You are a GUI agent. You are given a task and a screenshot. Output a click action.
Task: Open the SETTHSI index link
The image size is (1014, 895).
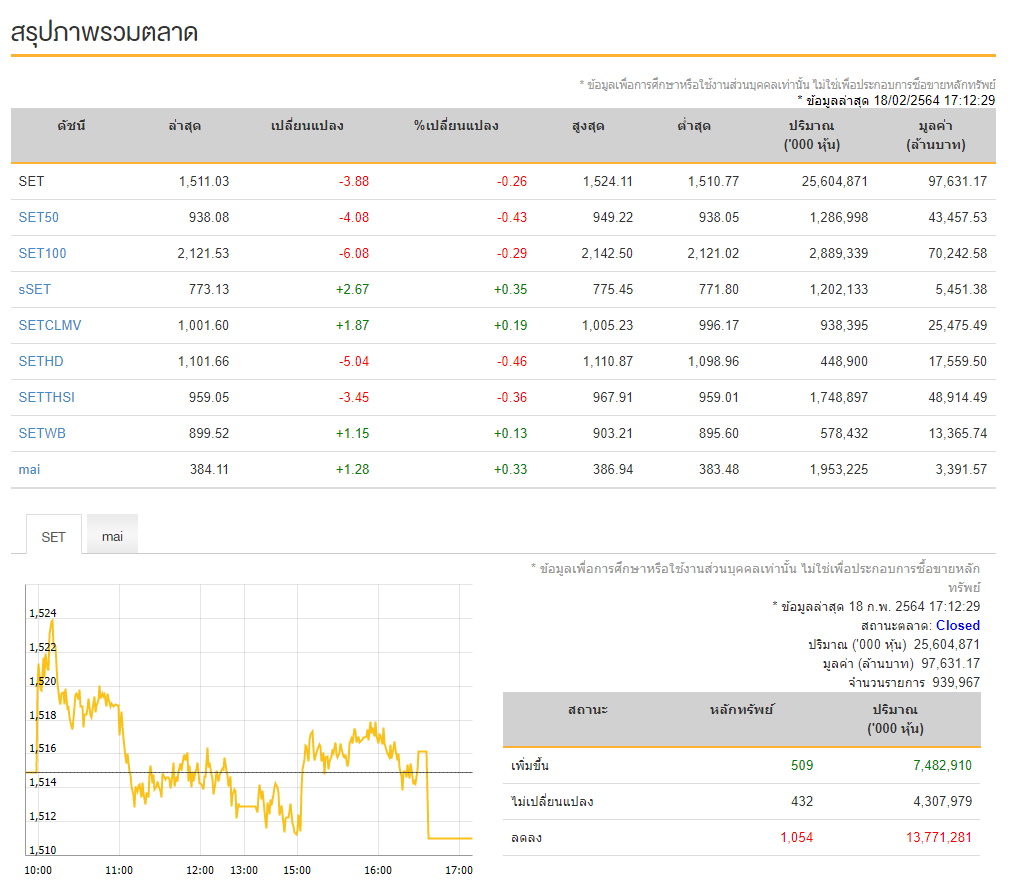[47, 397]
